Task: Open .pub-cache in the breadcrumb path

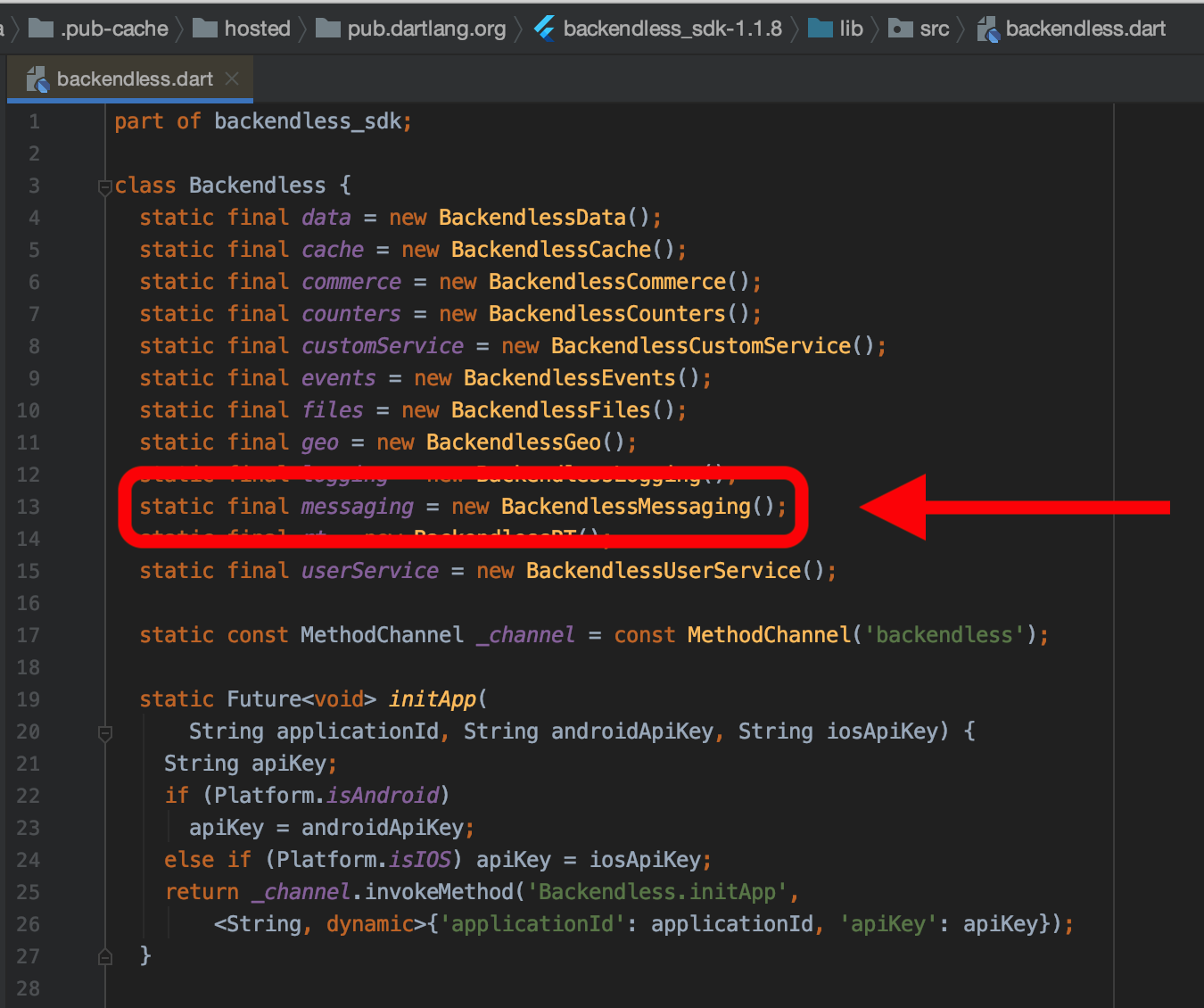Action: (114, 29)
